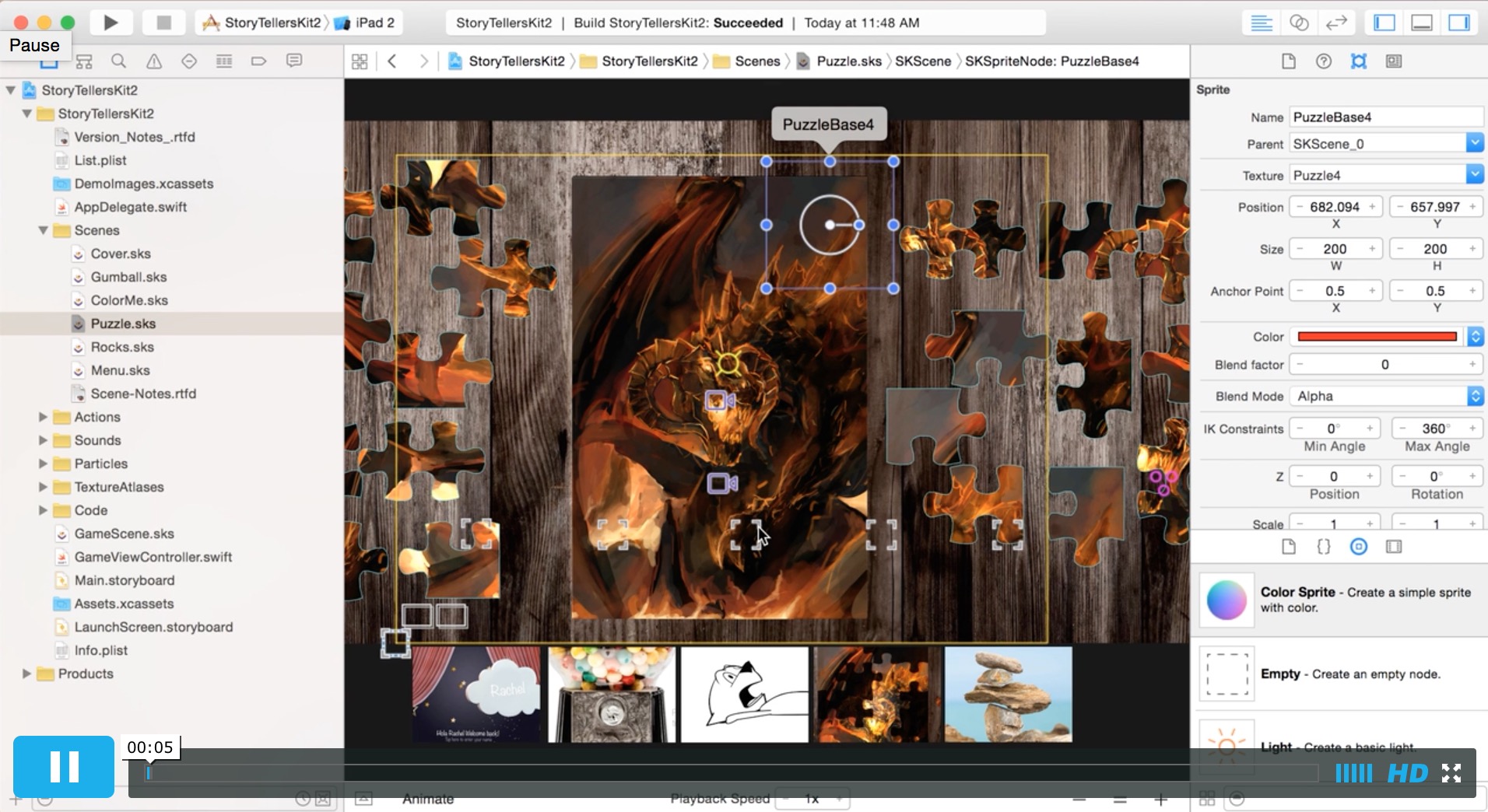Screen dimensions: 1488x812
Task: Pause the video playback
Action: tap(64, 767)
